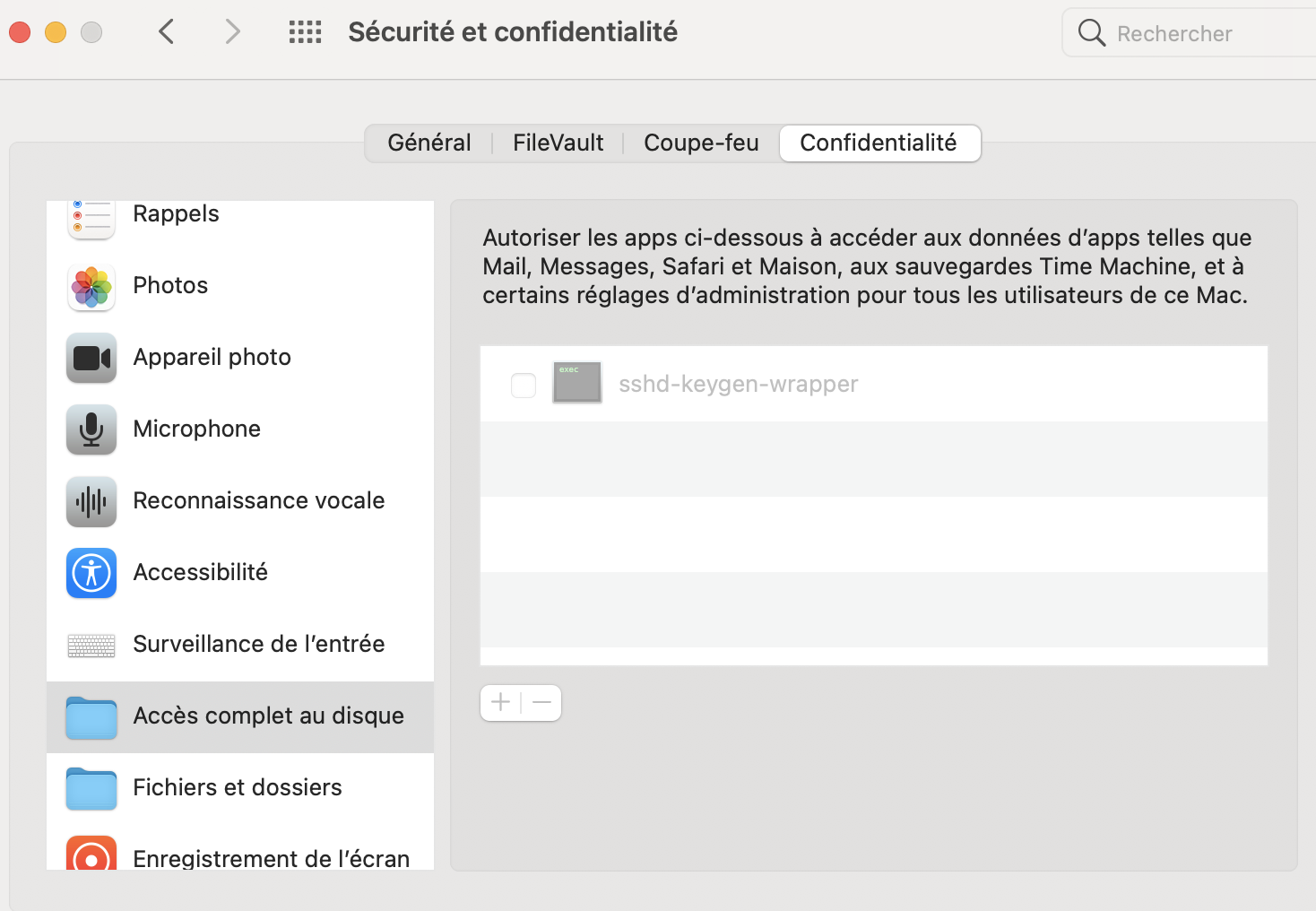Open the FileVault tab

[x=558, y=143]
